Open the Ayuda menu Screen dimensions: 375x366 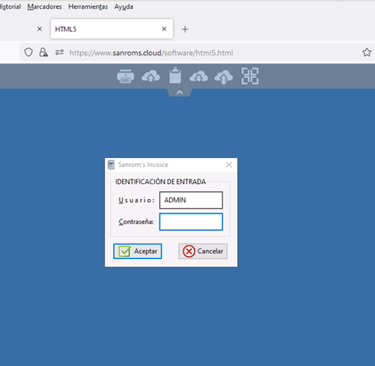pos(124,7)
